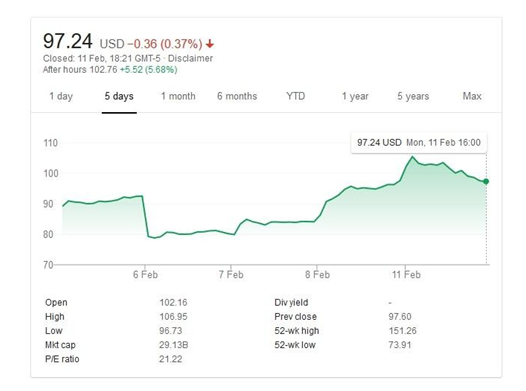Click the after hours price 102.76

tap(103, 70)
